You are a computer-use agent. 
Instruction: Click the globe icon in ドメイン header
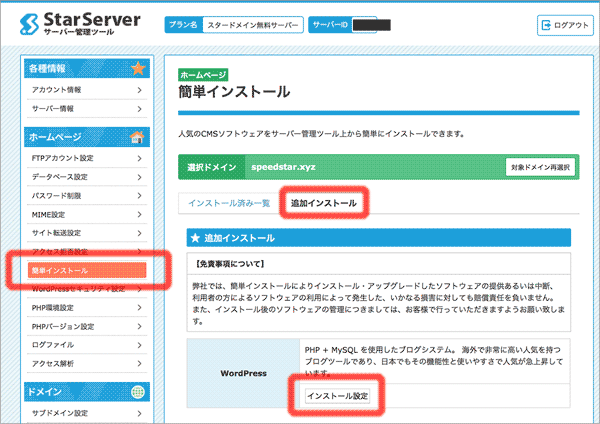[138, 392]
